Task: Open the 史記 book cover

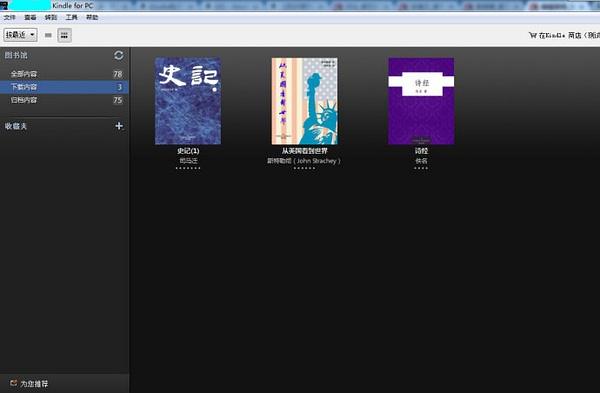Action: tap(188, 101)
